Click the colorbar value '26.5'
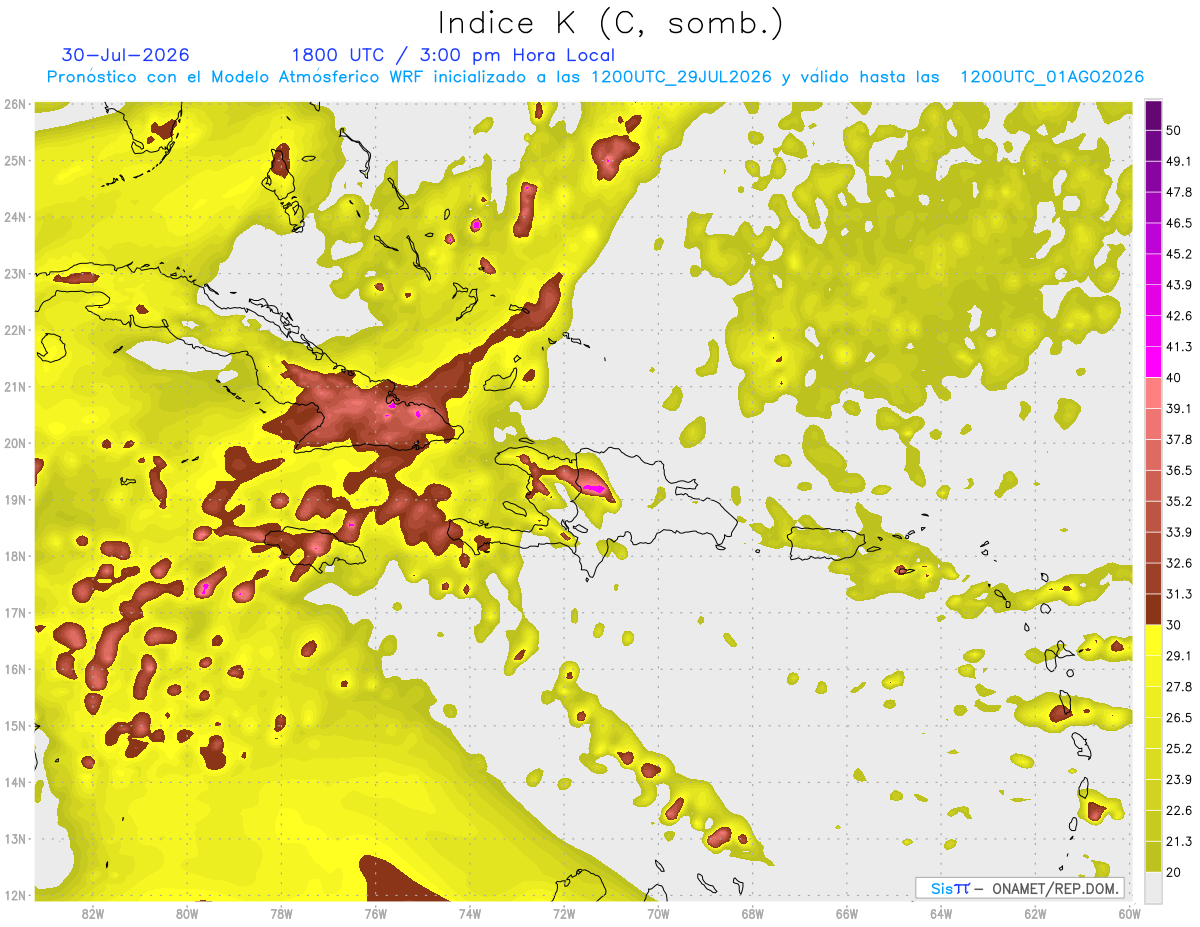 click(x=1178, y=717)
